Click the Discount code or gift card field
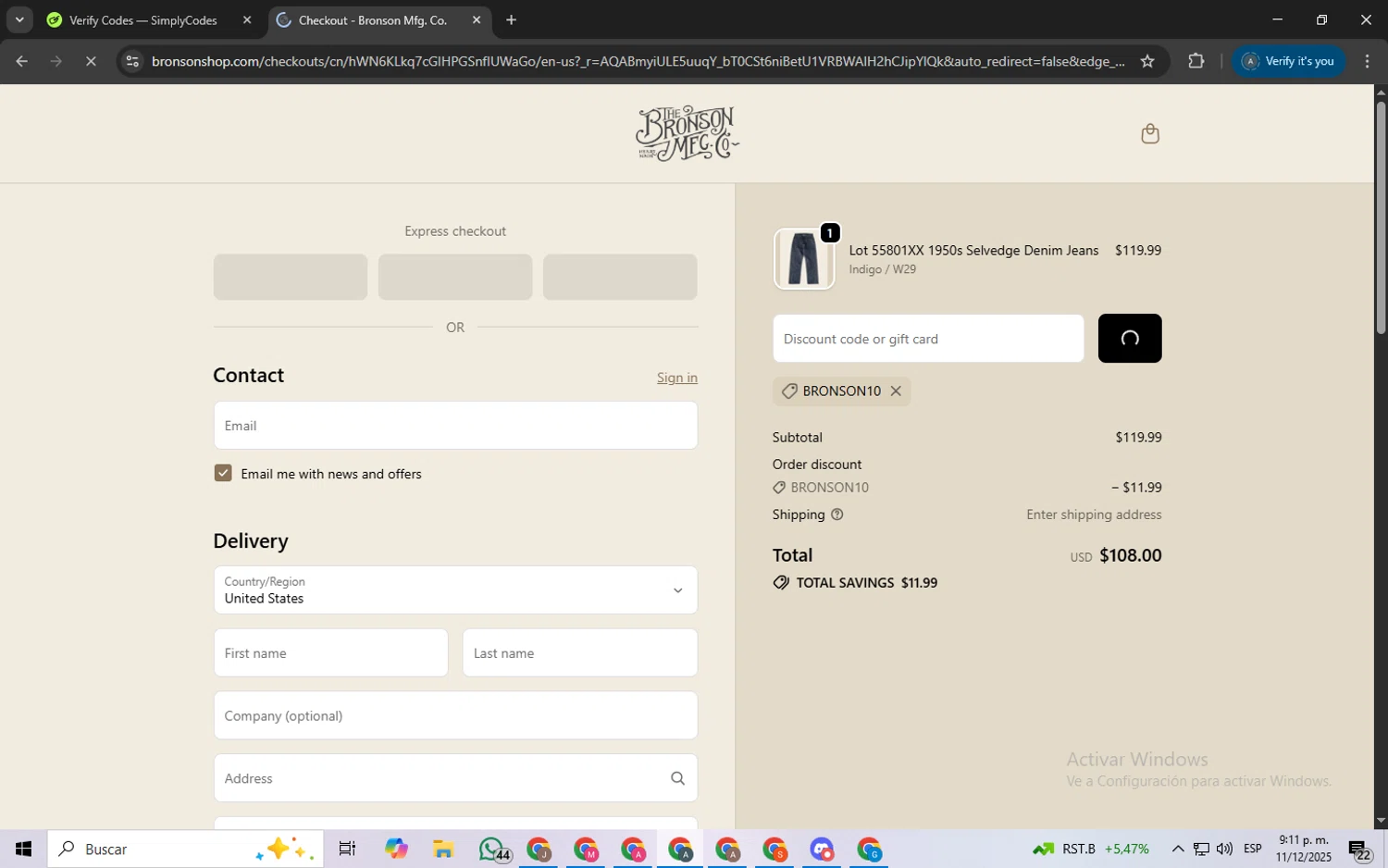The image size is (1388, 868). [928, 339]
